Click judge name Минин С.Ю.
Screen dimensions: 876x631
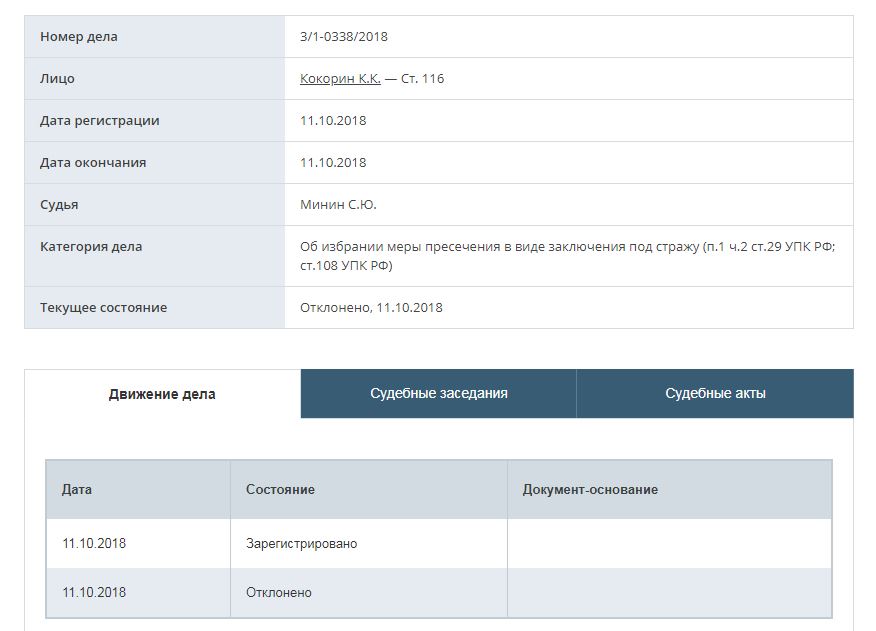click(338, 205)
